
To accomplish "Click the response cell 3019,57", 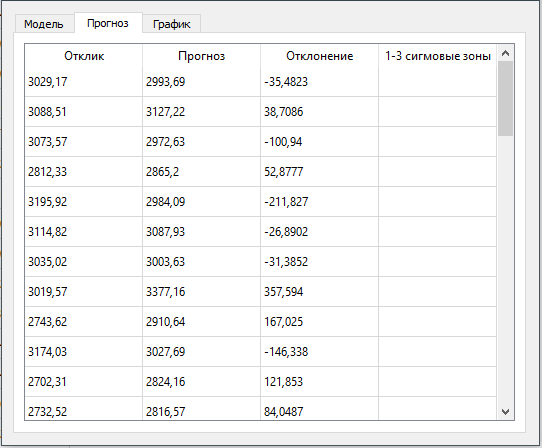I will [84, 292].
